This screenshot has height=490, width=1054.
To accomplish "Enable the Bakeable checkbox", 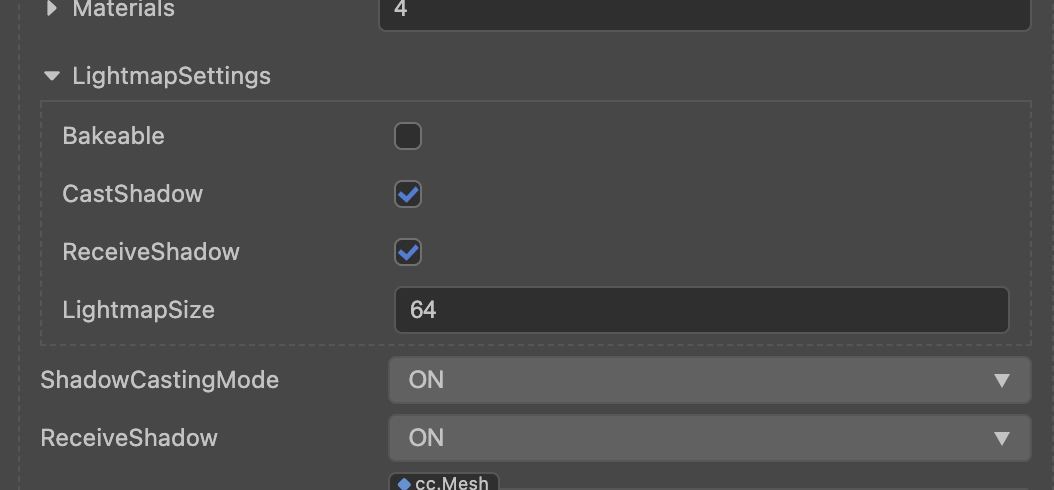I will tap(408, 136).
